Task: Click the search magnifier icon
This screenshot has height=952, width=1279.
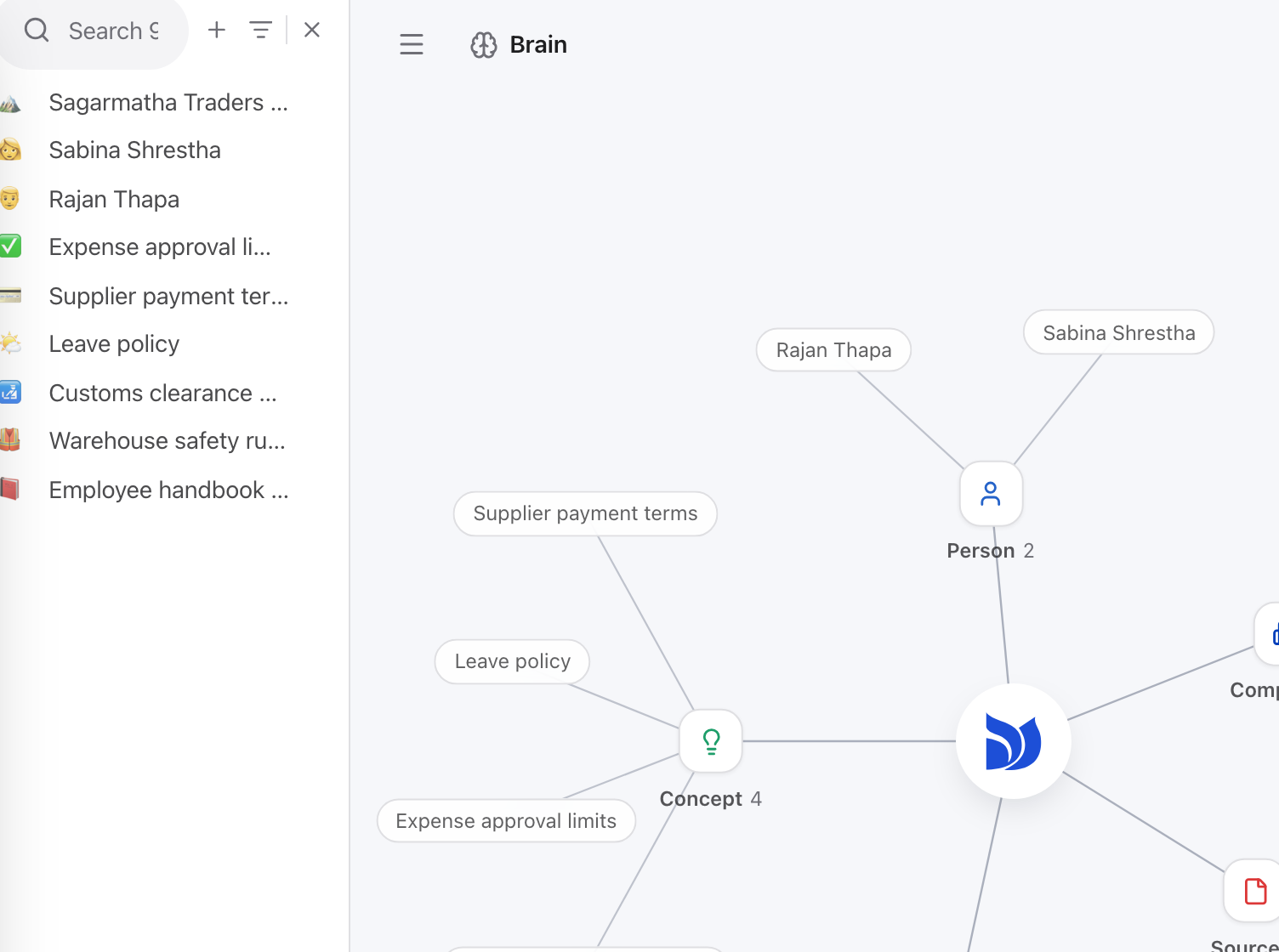Action: click(x=37, y=31)
